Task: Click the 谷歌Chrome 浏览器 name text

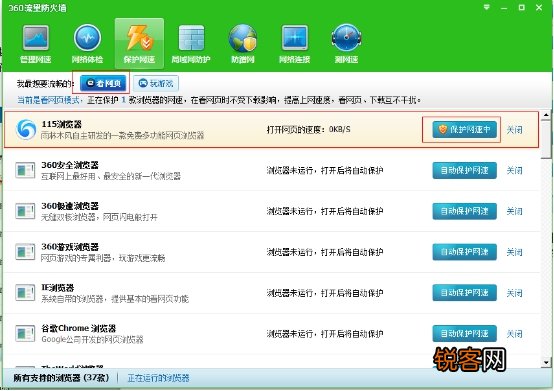Action: coord(78,328)
